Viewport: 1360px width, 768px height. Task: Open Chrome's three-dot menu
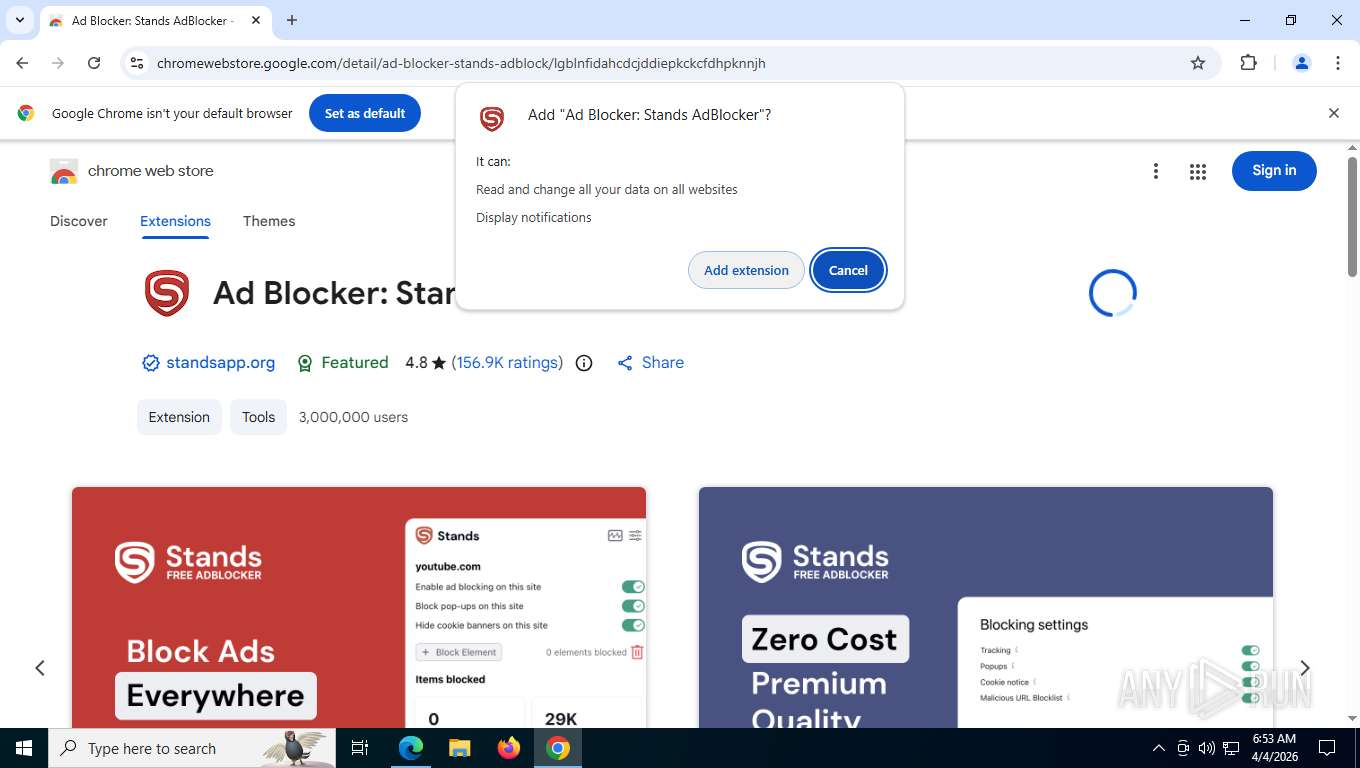point(1338,63)
